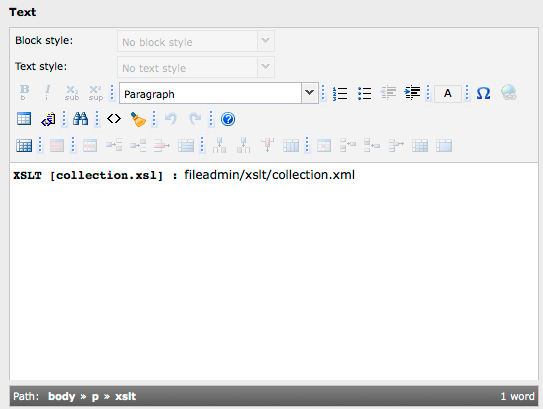
Task: Open find and replace binoculars
Action: (80, 119)
